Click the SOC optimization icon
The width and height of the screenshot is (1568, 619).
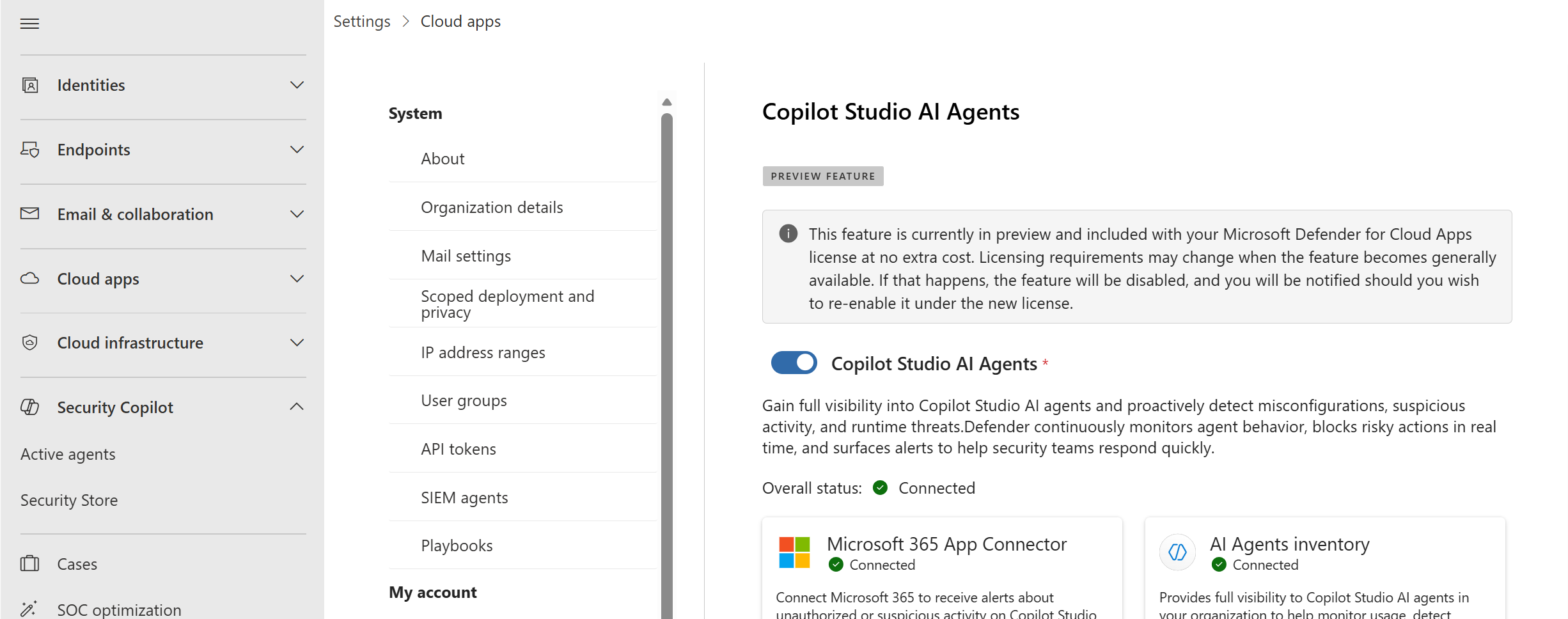point(30,607)
